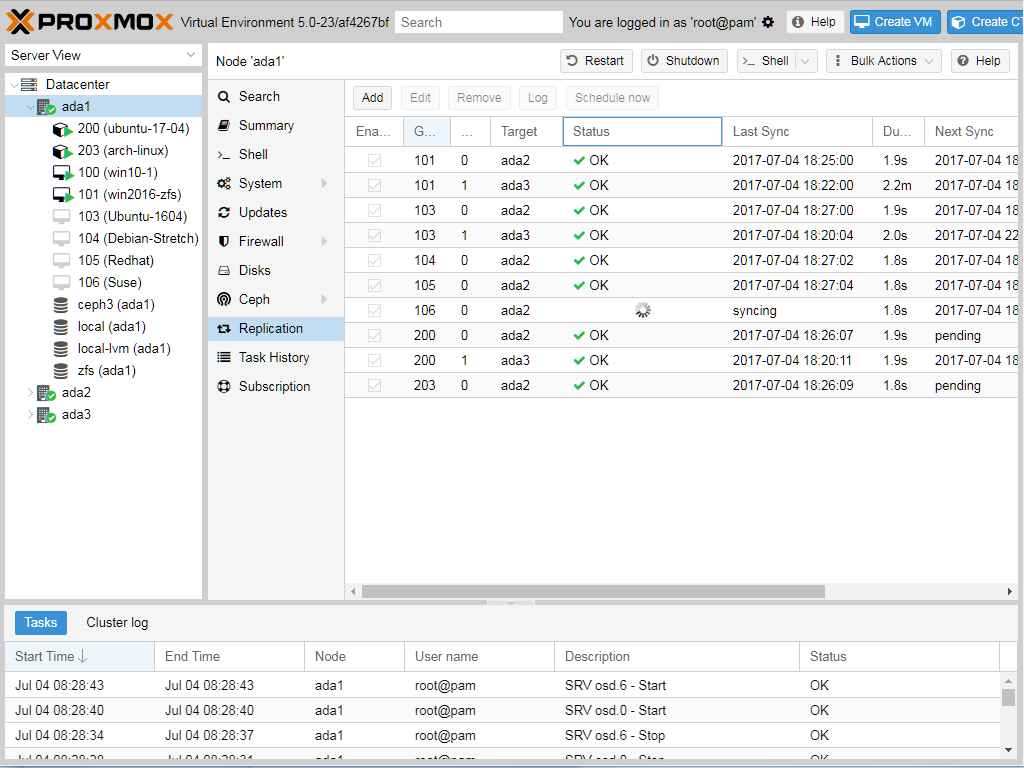This screenshot has width=1024, height=768.
Task: Open the Bulk Actions dropdown
Action: [x=882, y=60]
